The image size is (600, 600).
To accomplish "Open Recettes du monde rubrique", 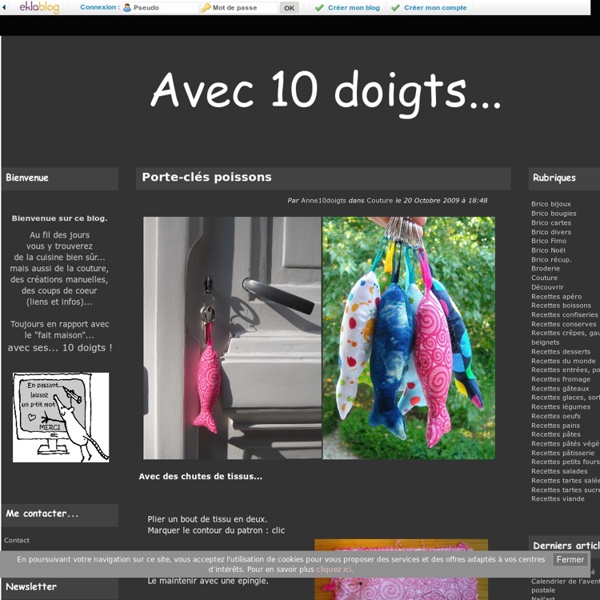I will pos(563,360).
